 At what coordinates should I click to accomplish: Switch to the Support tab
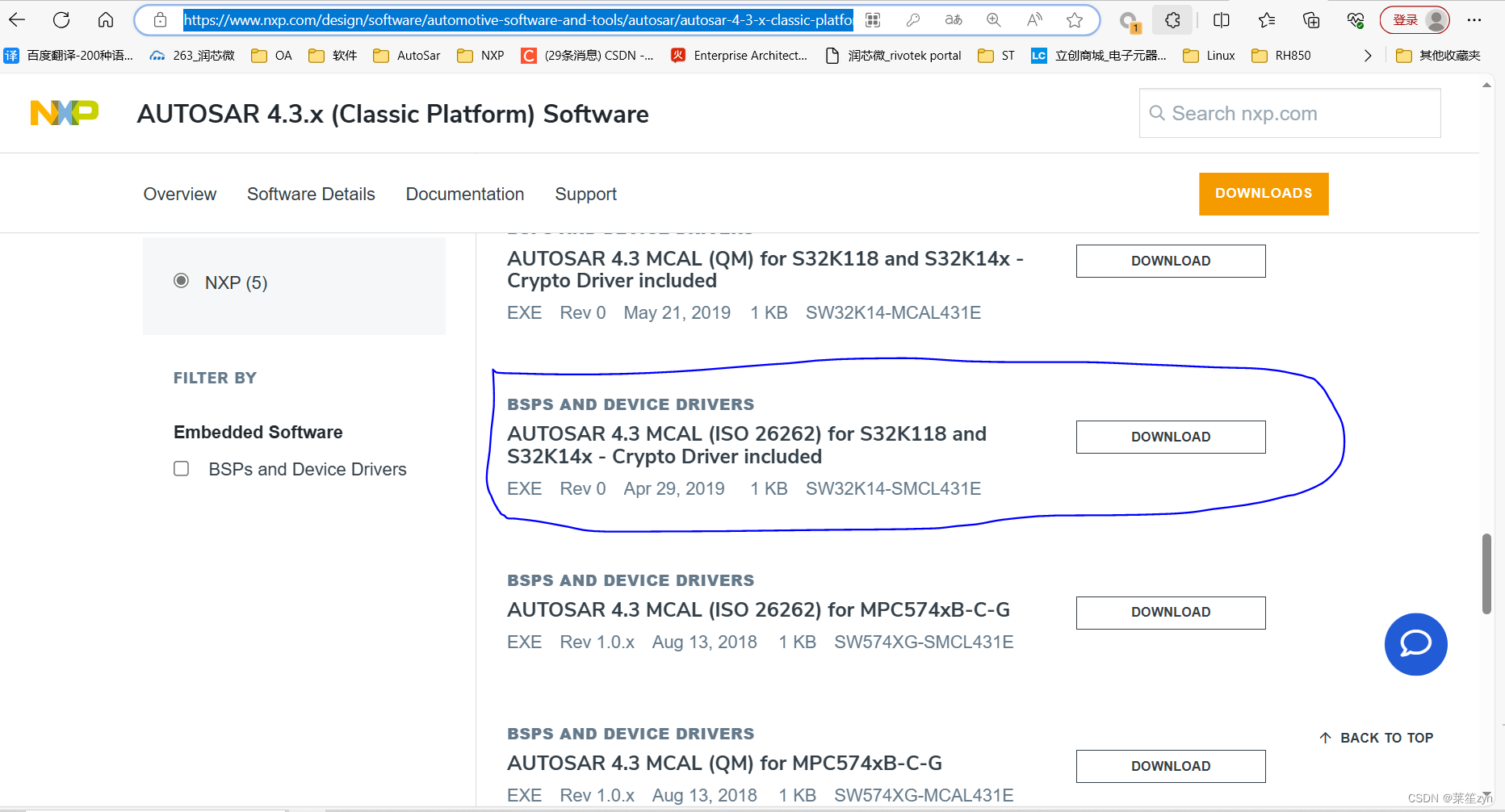(x=586, y=194)
